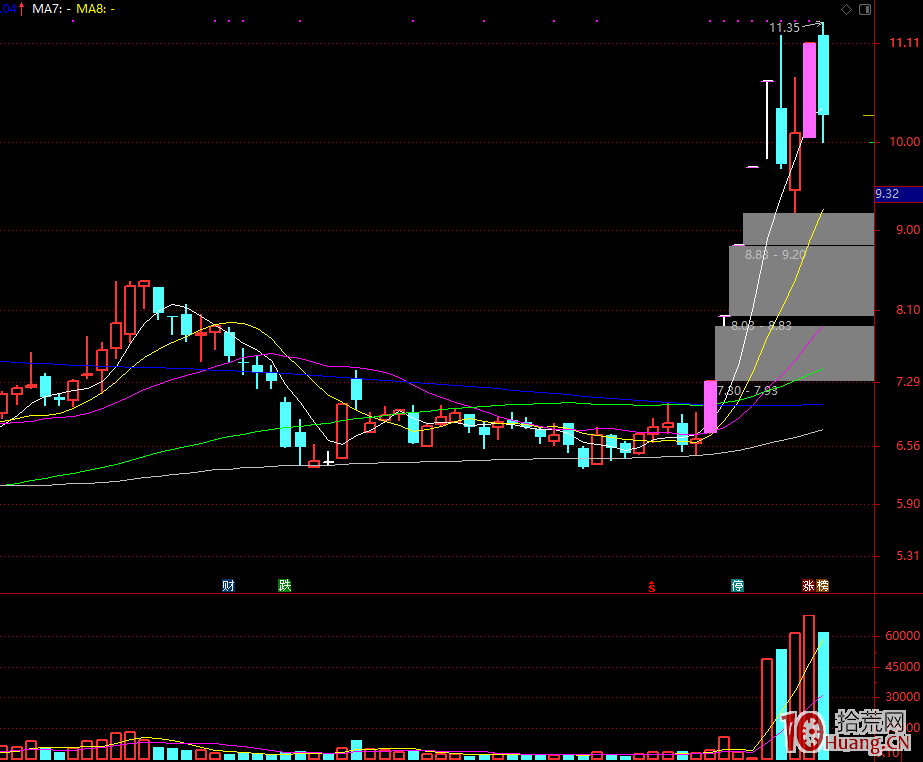Click the 8.10 price axis label
This screenshot has height=762, width=923.
pos(908,310)
